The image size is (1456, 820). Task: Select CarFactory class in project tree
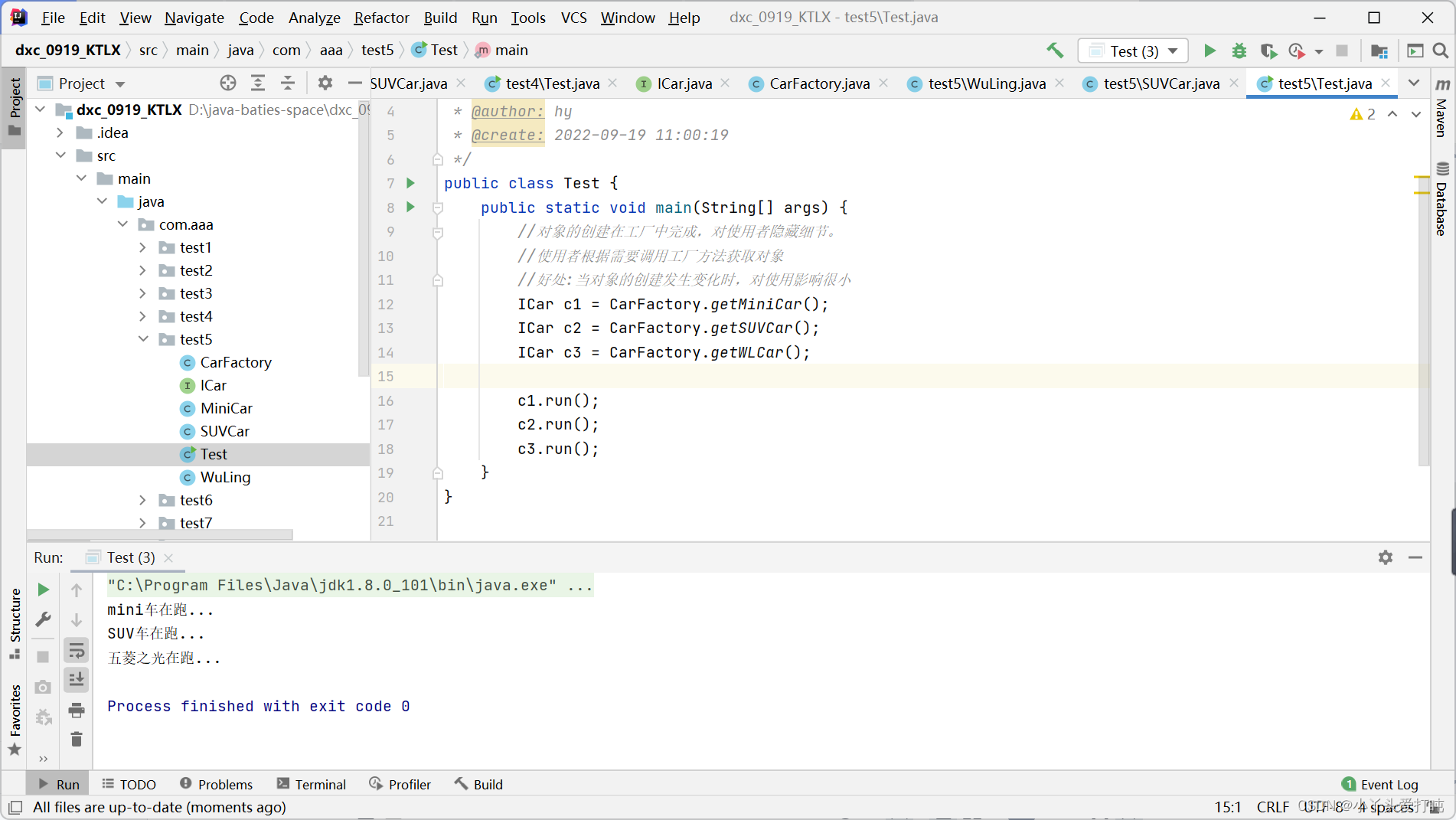tap(236, 362)
